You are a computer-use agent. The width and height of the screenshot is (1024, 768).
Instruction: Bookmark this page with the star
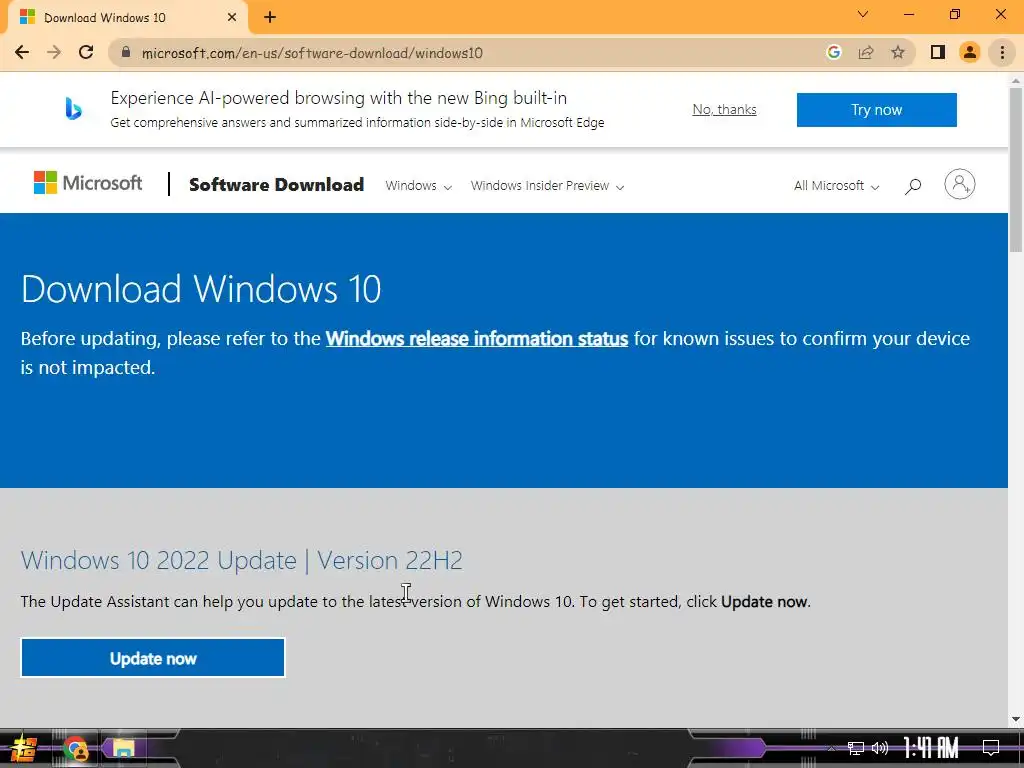point(898,53)
